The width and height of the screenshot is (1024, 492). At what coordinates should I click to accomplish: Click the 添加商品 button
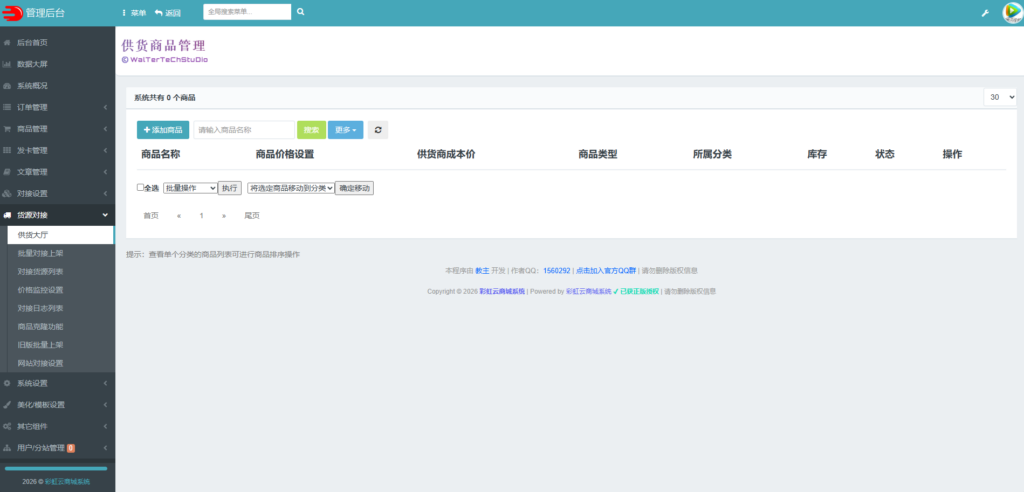coord(163,130)
